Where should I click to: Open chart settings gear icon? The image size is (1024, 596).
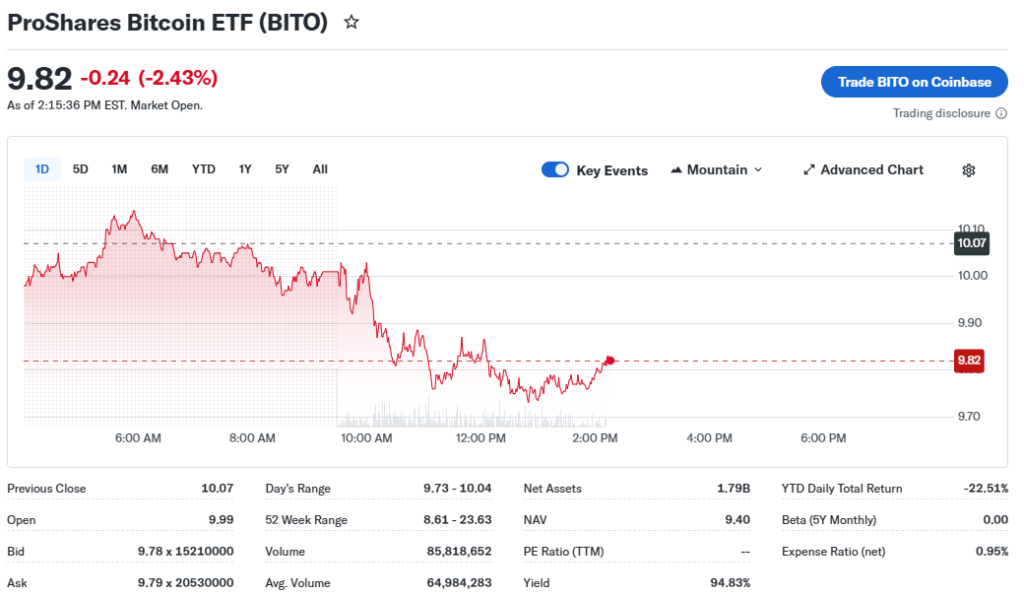click(968, 170)
